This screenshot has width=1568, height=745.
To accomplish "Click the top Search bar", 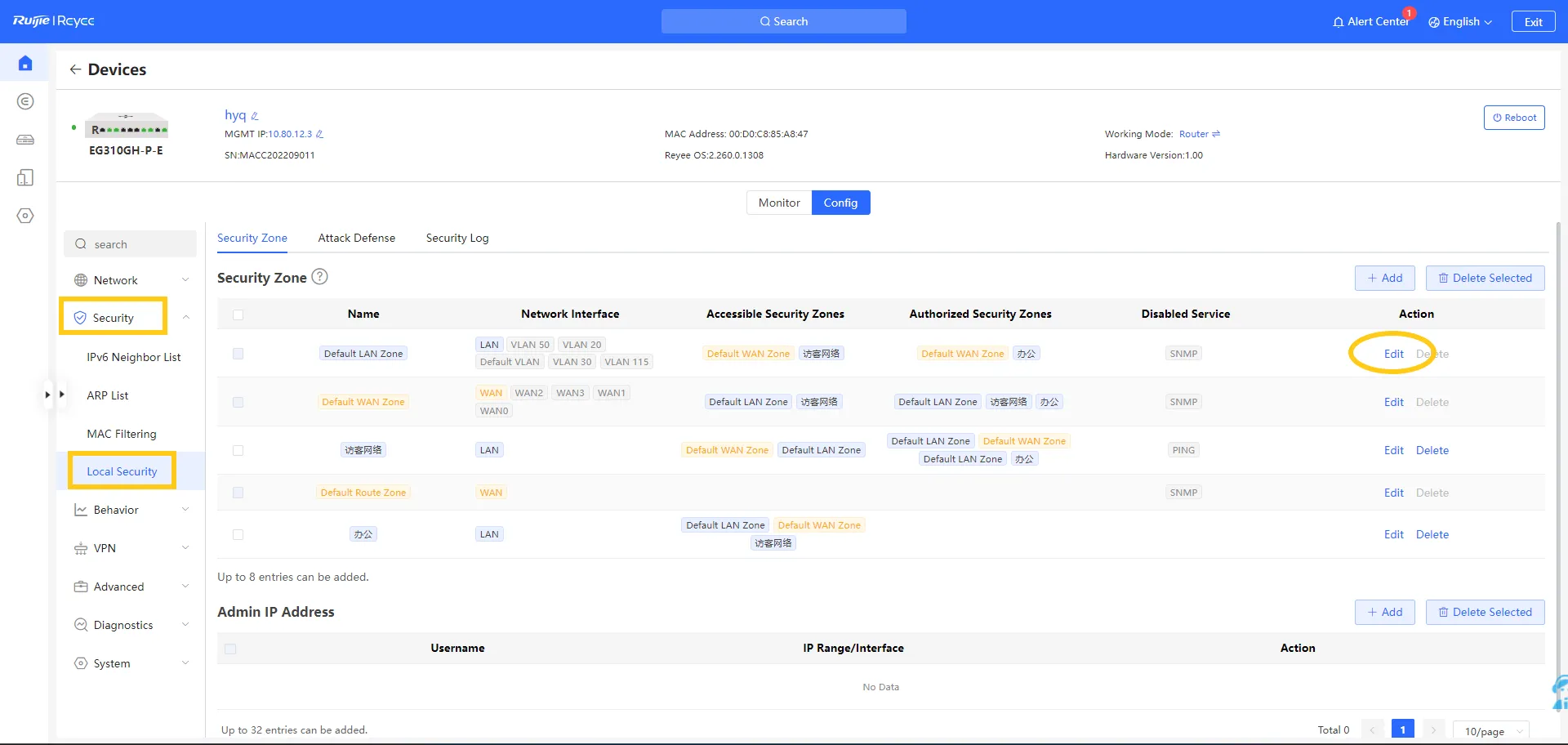I will pos(784,21).
